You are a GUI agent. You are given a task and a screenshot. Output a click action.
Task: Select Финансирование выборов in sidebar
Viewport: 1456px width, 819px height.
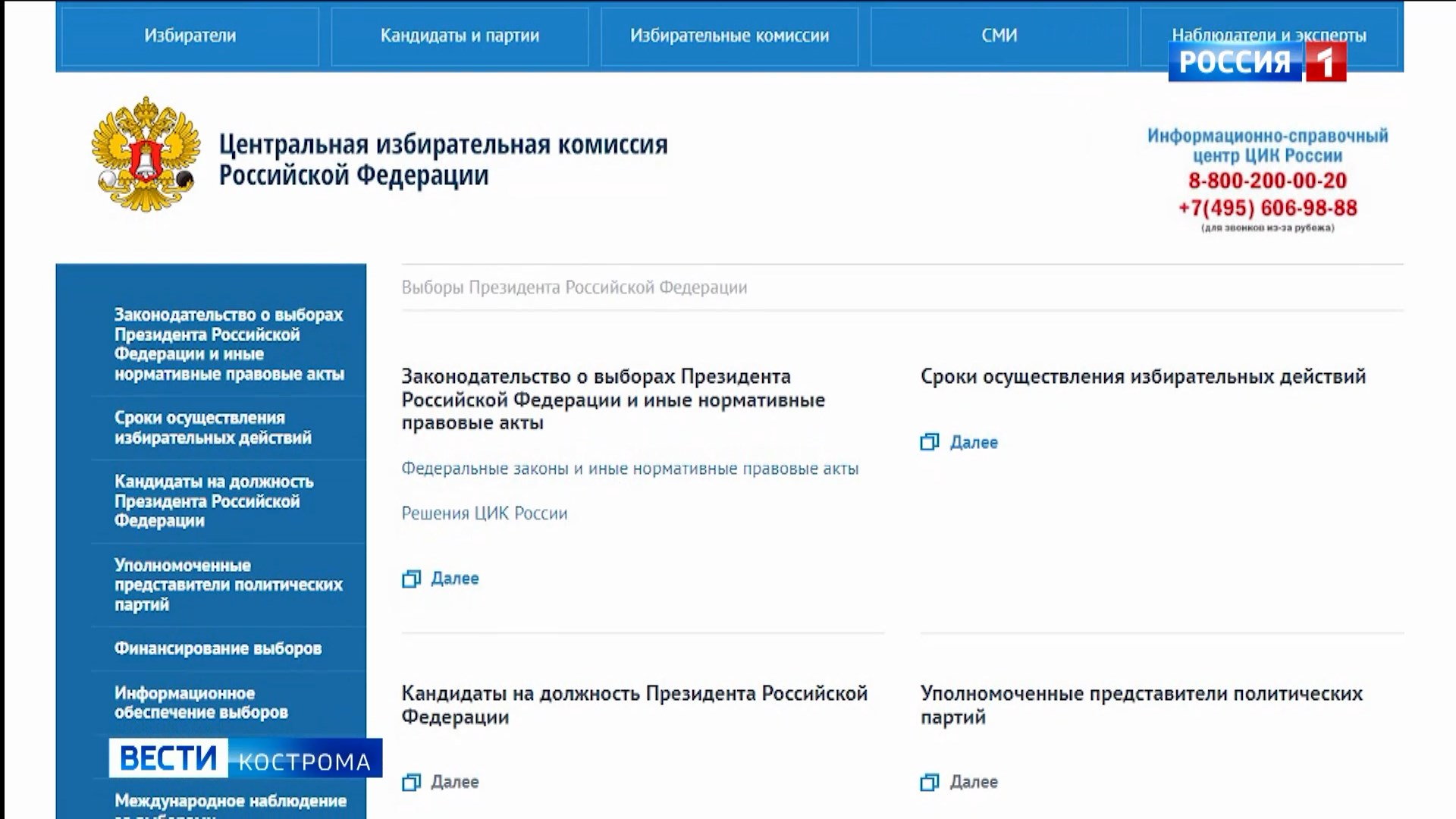(x=218, y=648)
